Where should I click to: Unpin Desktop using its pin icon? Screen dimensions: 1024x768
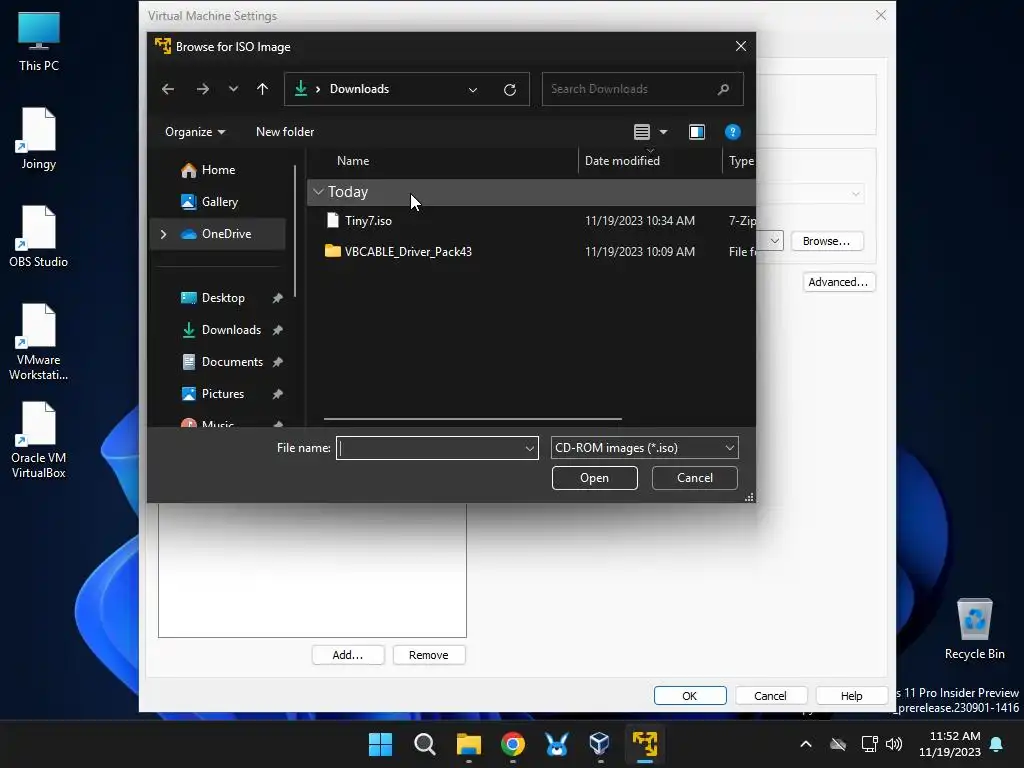(278, 298)
